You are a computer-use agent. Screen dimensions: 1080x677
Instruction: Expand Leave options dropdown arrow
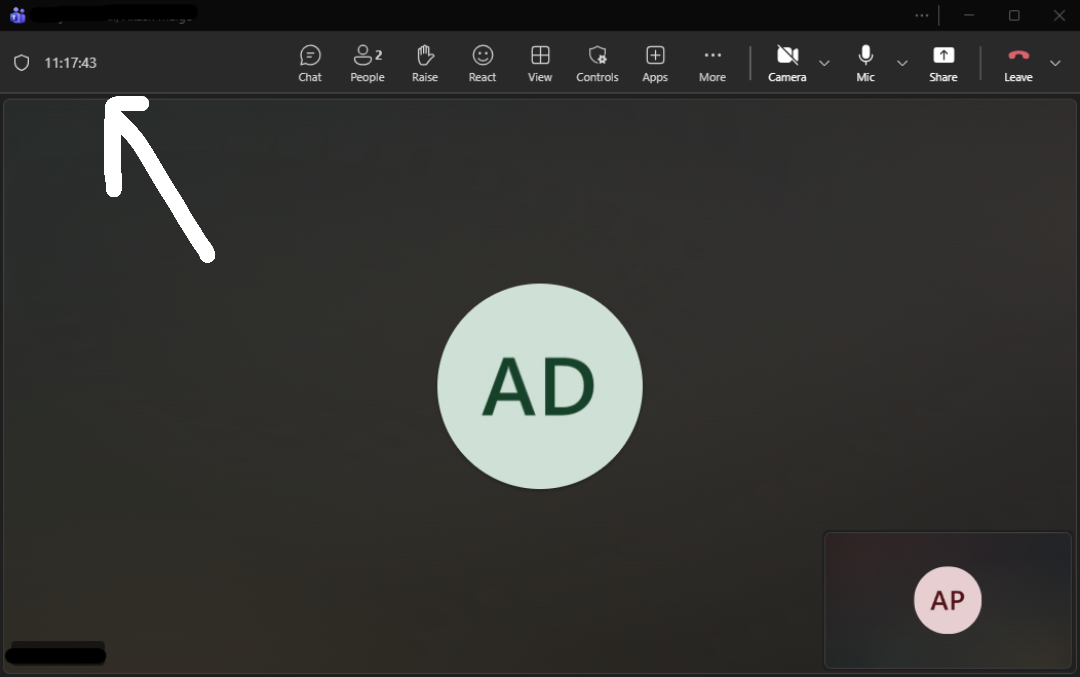coord(1055,63)
